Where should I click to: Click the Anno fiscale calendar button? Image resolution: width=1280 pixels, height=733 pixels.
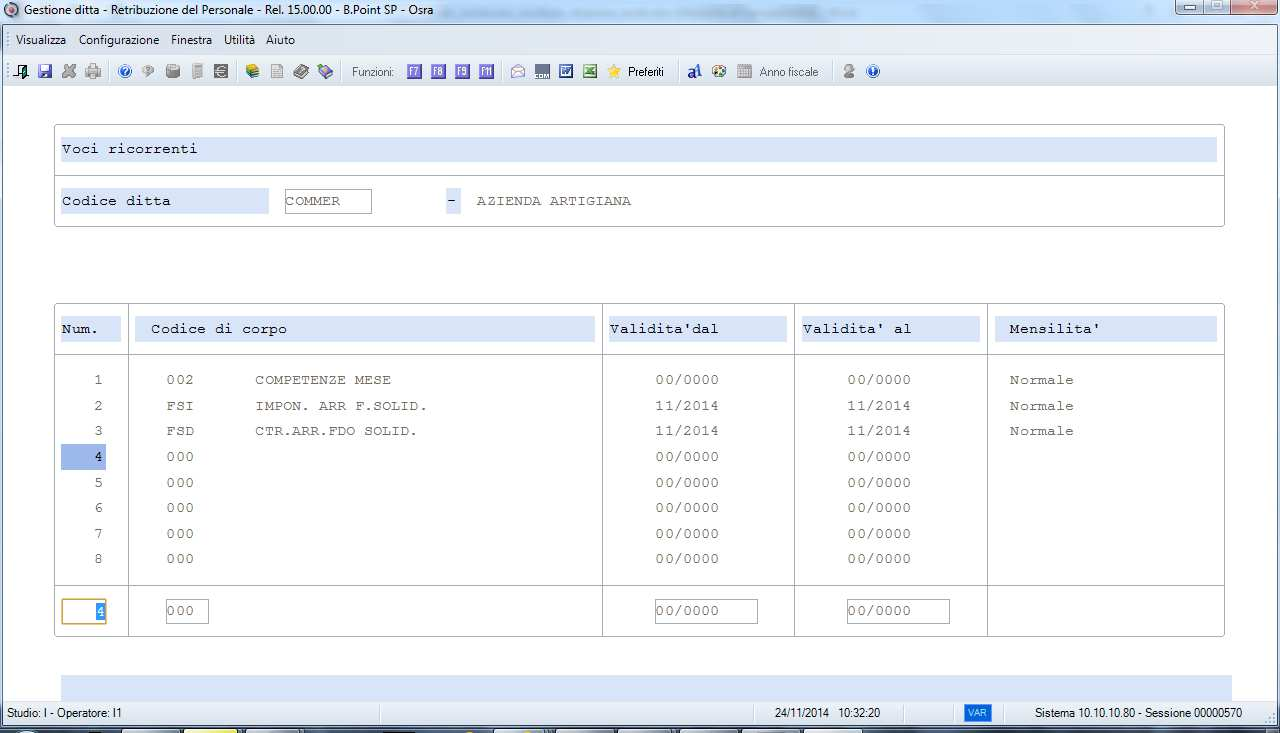(x=778, y=72)
